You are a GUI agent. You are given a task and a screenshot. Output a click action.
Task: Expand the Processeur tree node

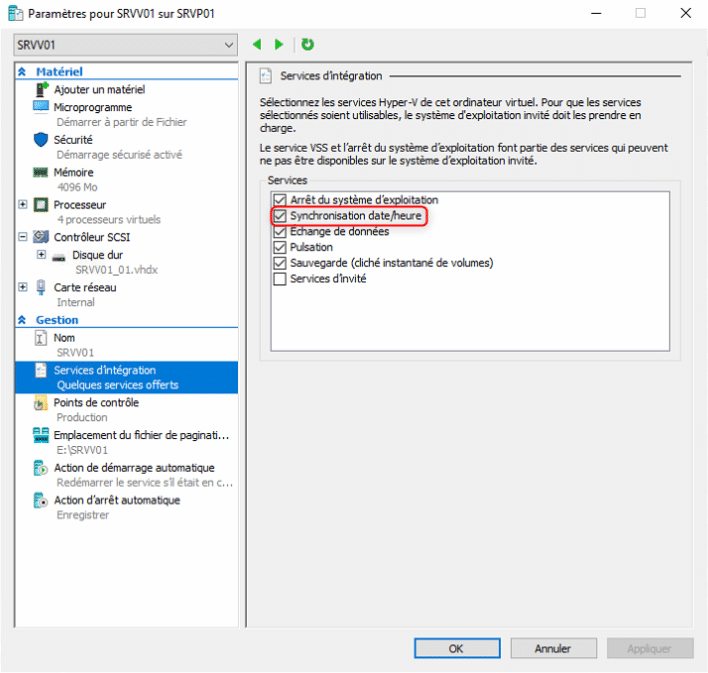pos(23,204)
